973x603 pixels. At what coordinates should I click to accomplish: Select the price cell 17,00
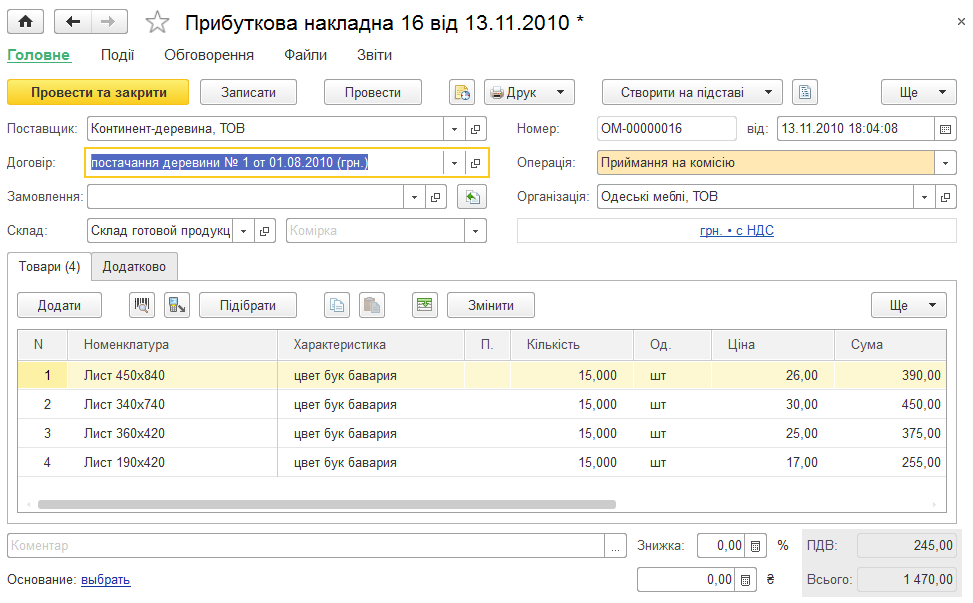point(773,462)
